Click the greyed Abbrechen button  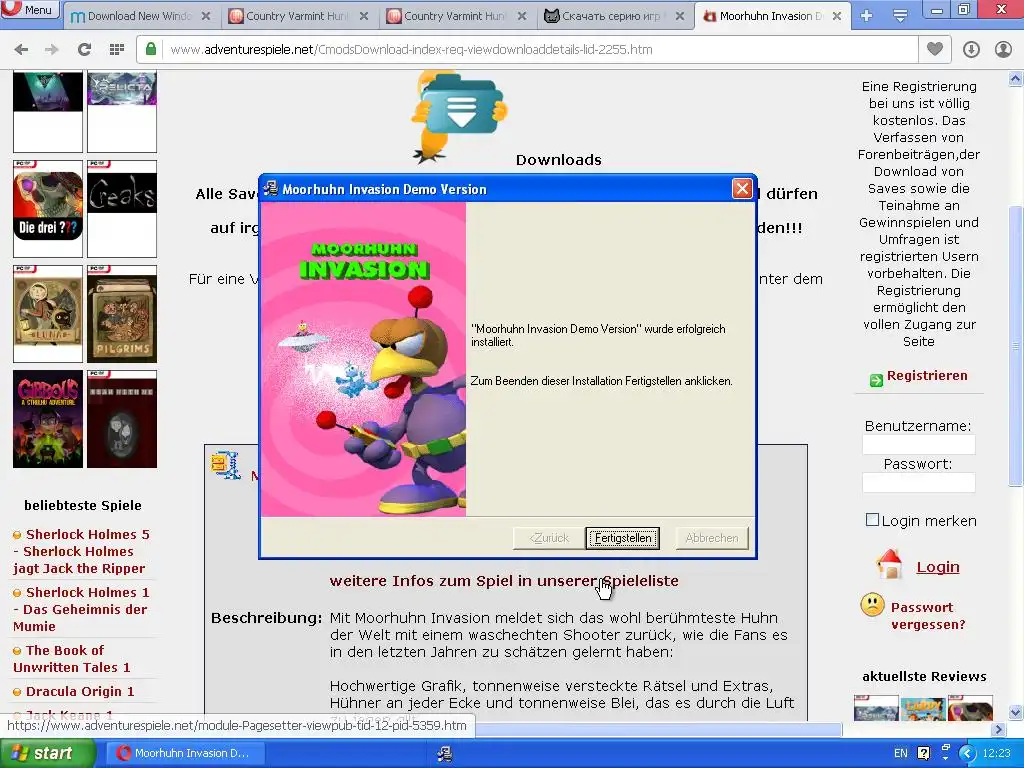(712, 538)
